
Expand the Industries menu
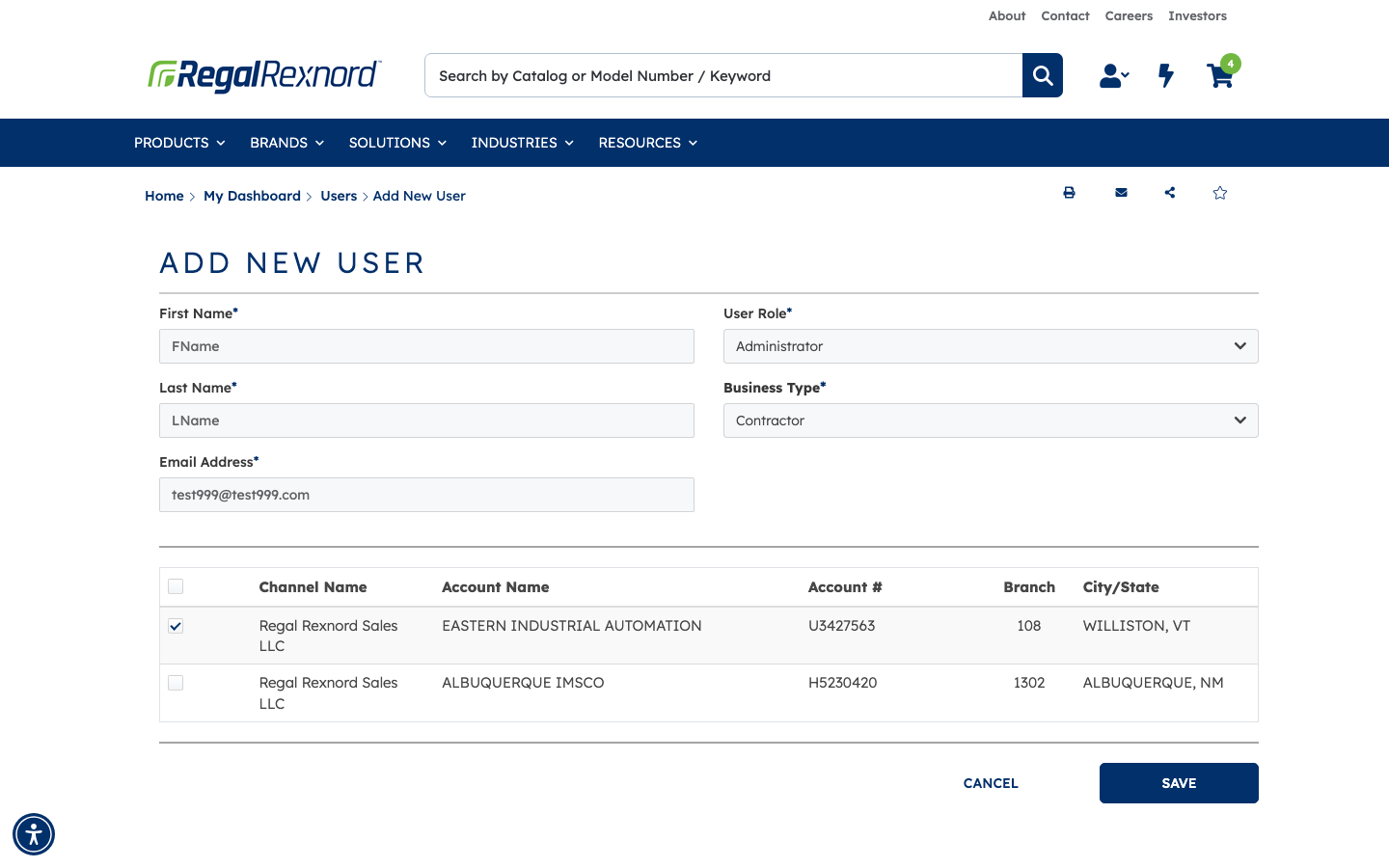coord(522,143)
